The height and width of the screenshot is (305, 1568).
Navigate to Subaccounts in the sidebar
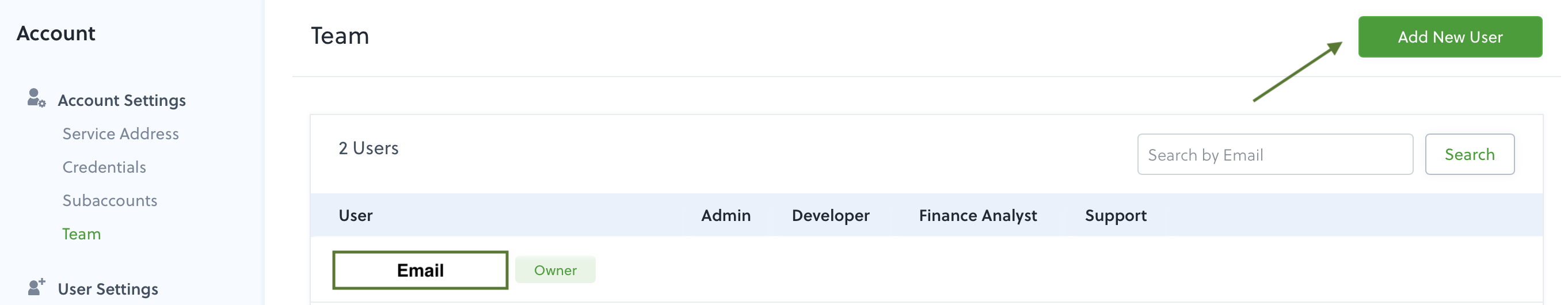click(109, 201)
